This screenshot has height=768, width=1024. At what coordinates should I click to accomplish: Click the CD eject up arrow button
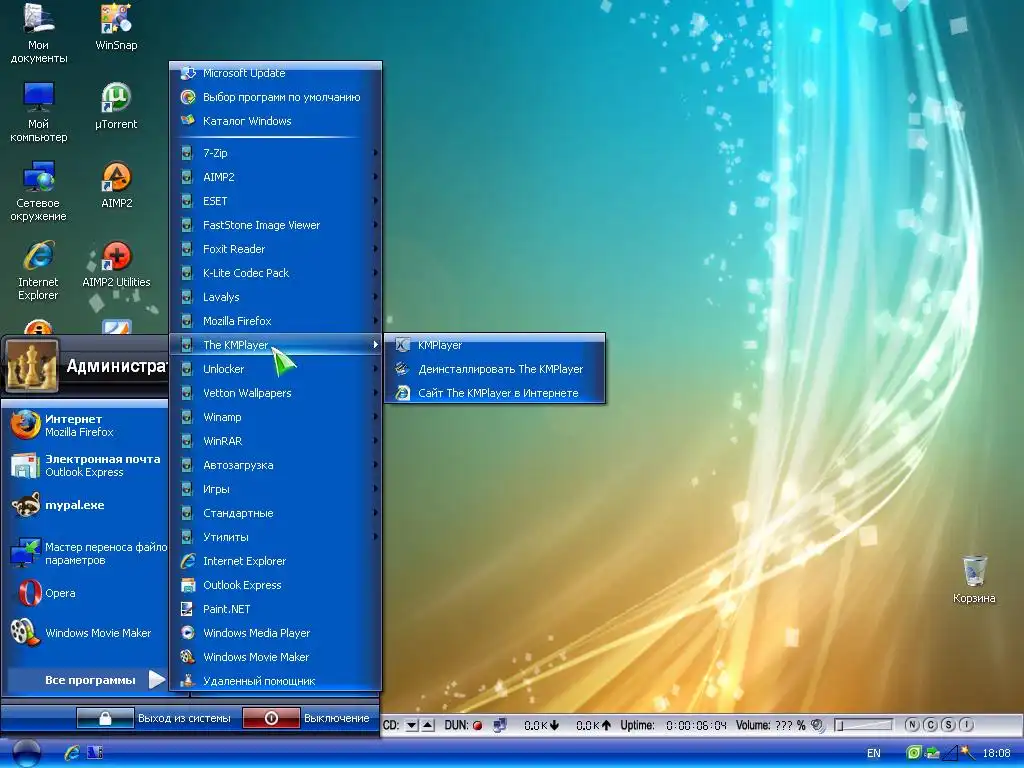pos(428,725)
